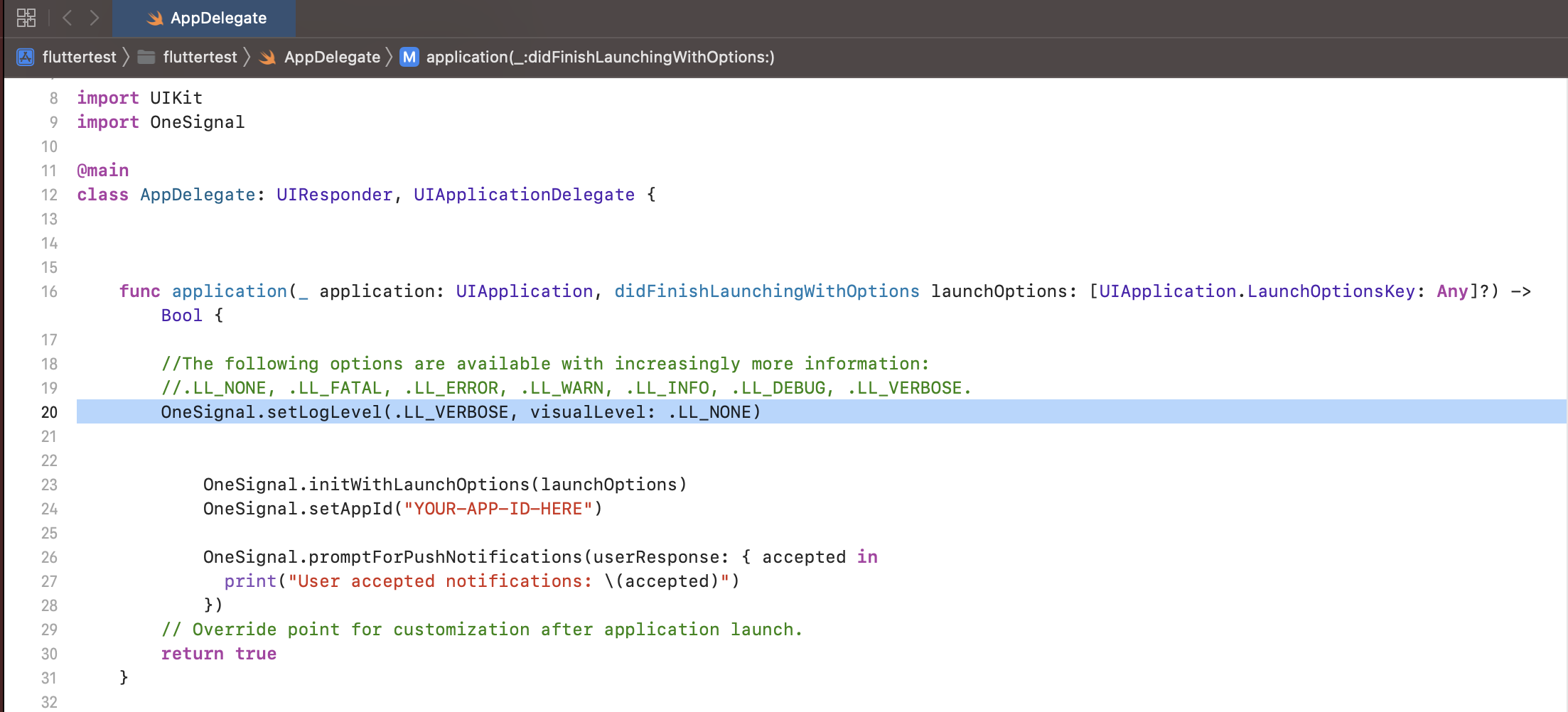Click the '@main' attribute
Viewport: 1568px width, 712px height.
103,171
